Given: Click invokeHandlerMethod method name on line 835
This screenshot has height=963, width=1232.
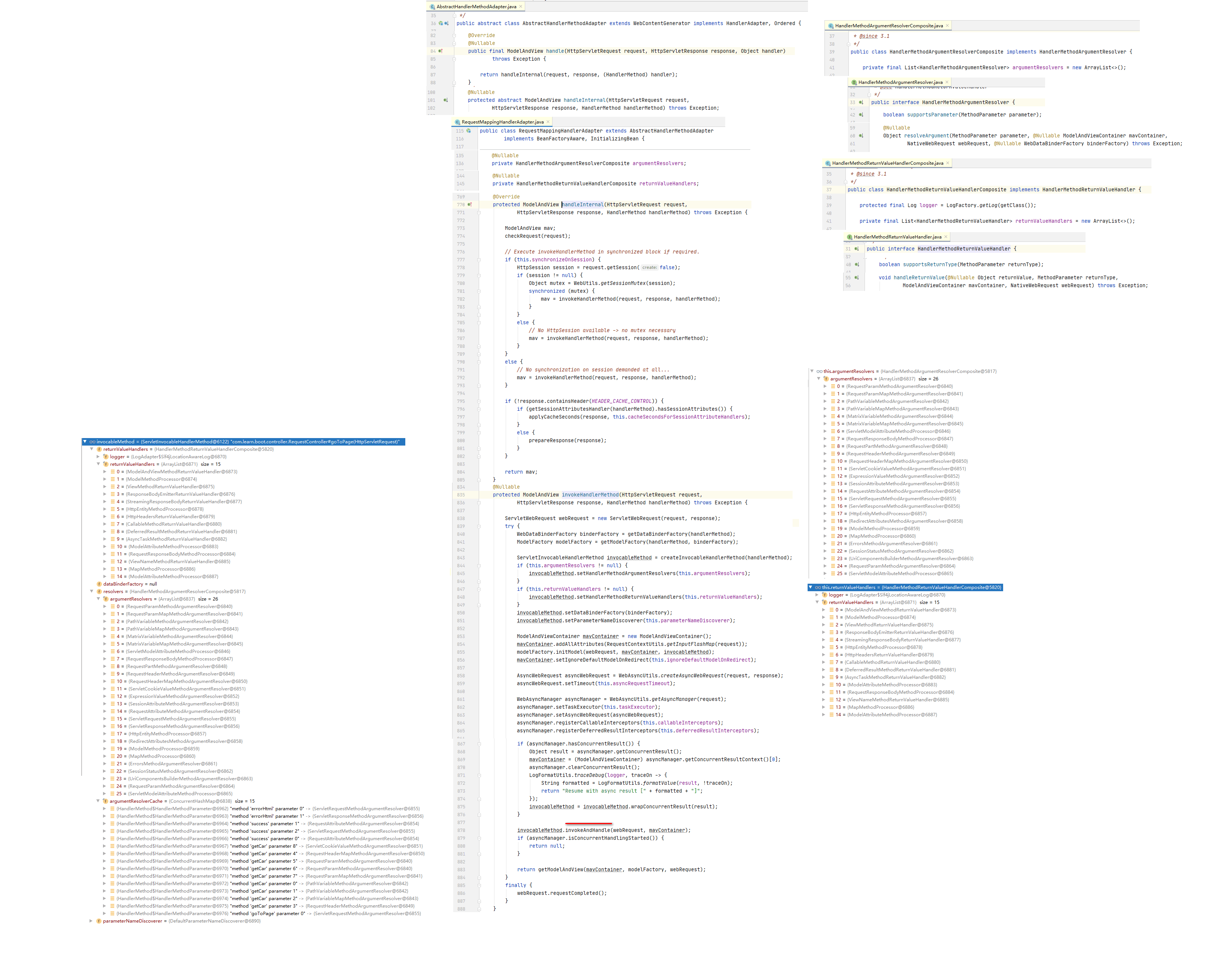Looking at the screenshot, I should point(590,495).
